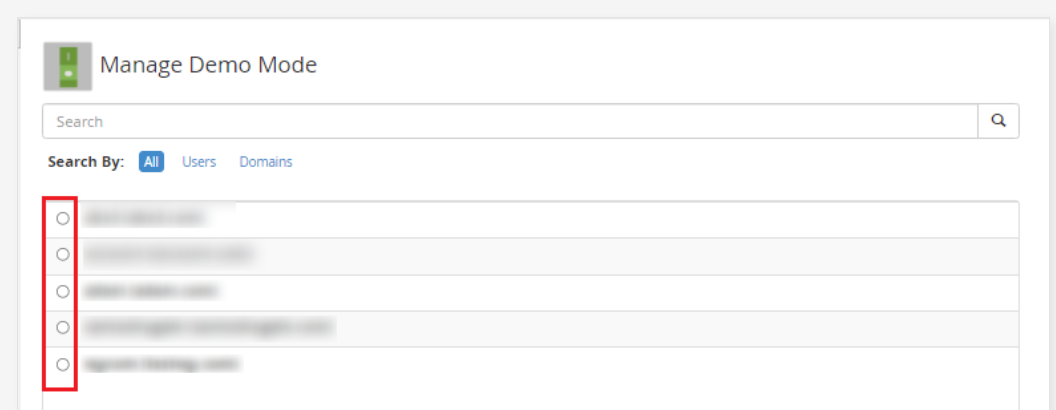This screenshot has height=410, width=1056.
Task: Select the first account's radio button
Action: (x=63, y=218)
